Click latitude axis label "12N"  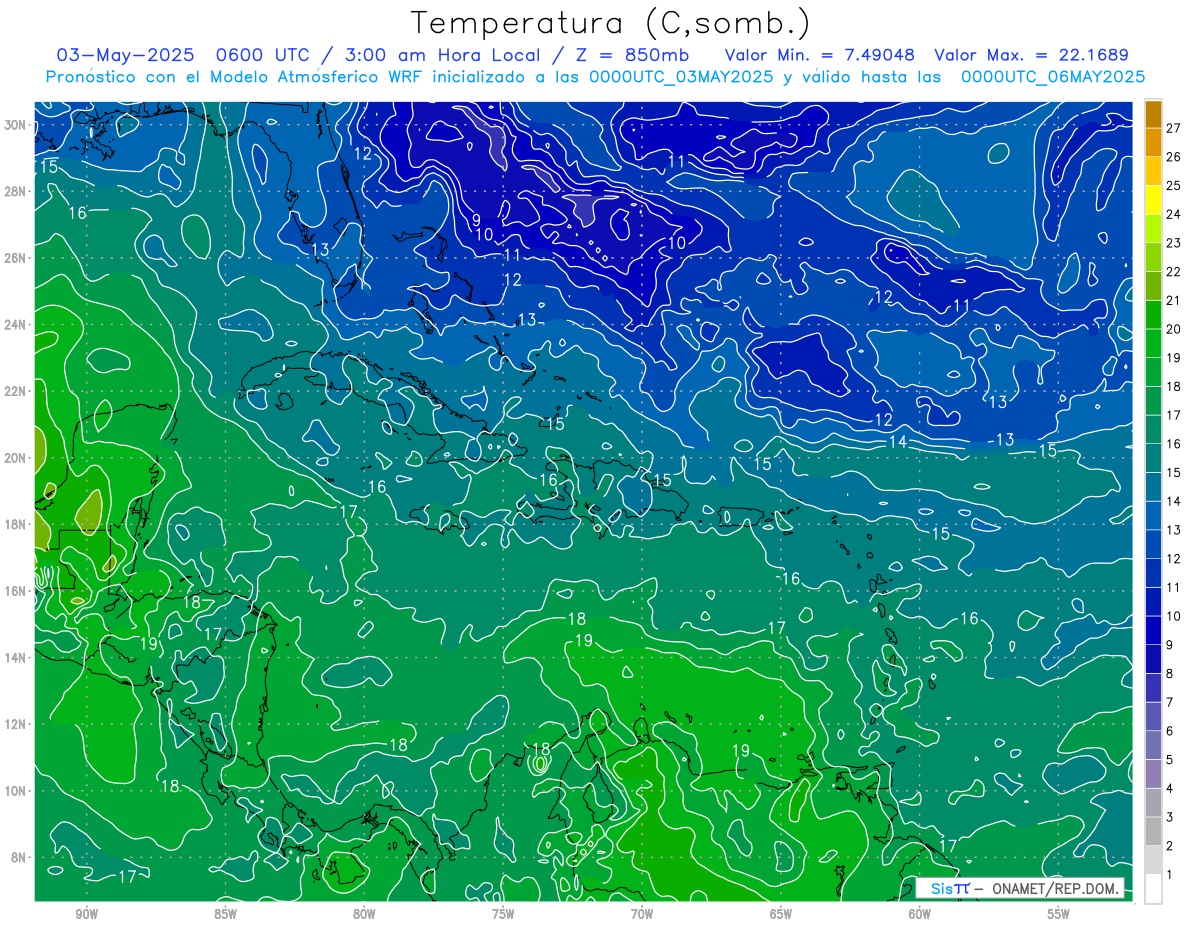(15, 724)
